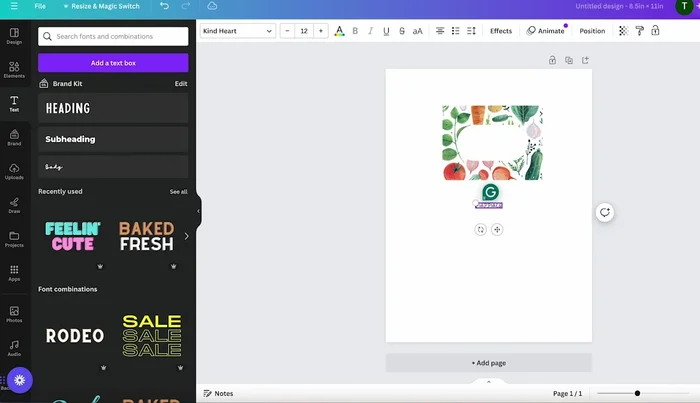Select the Text side tab

click(x=14, y=104)
